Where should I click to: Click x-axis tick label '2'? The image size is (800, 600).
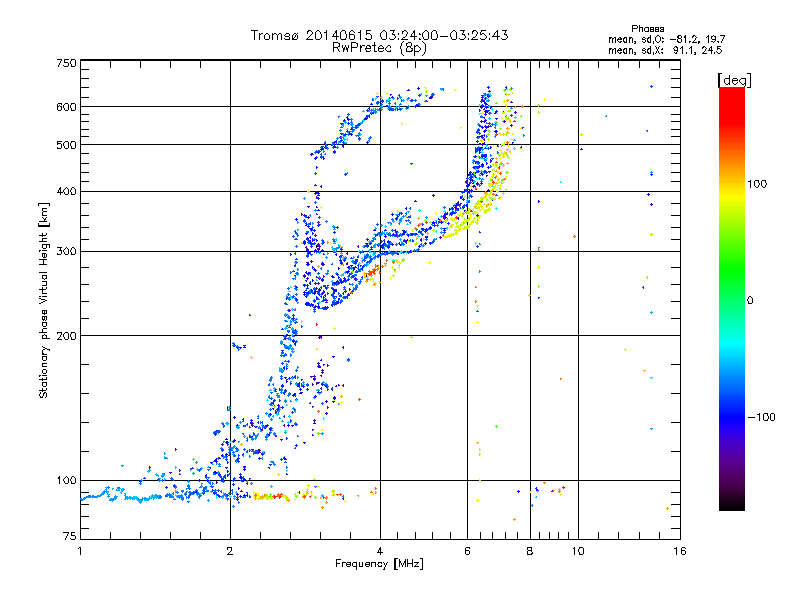coord(230,551)
